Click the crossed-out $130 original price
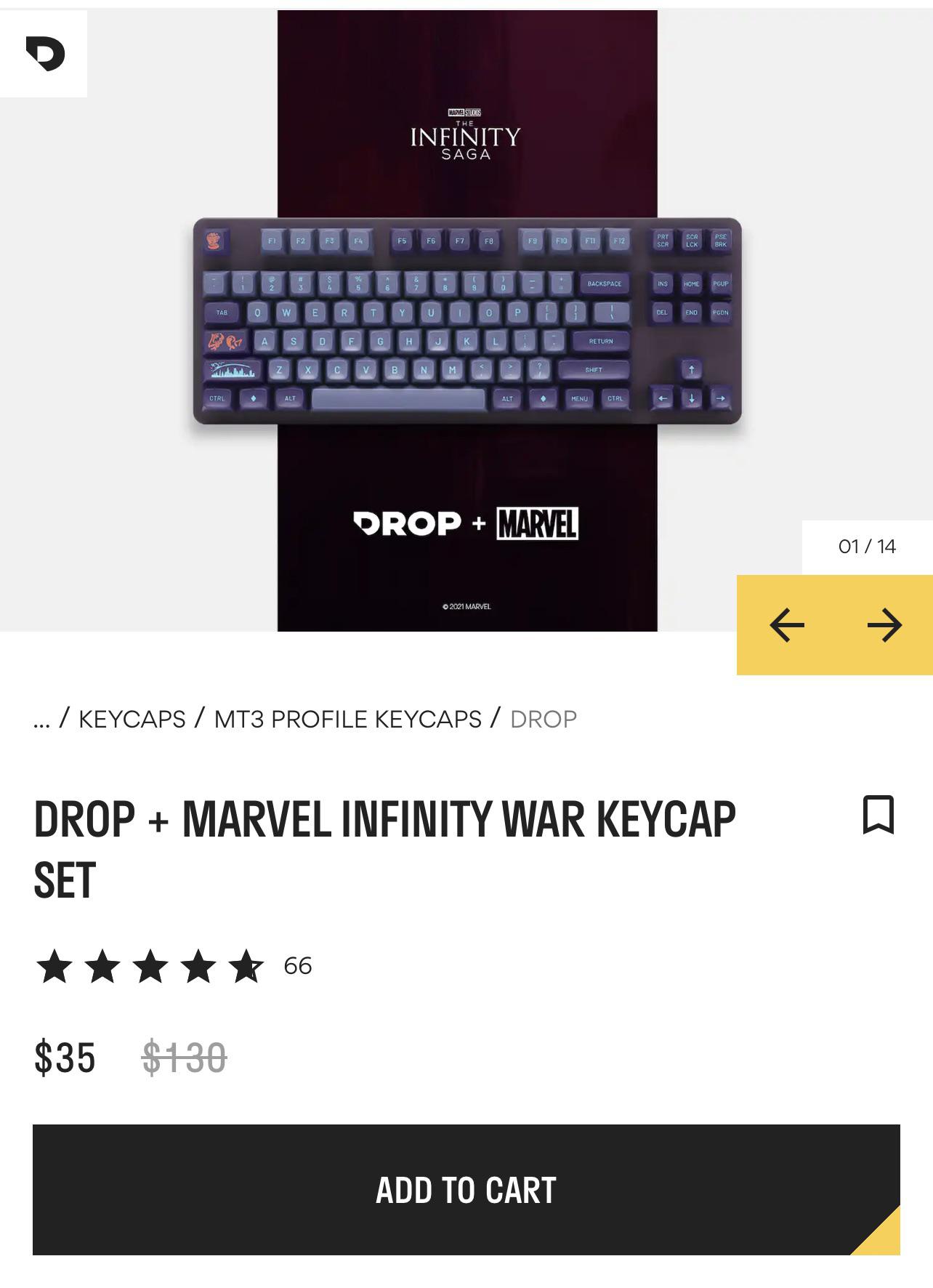 [x=184, y=1058]
